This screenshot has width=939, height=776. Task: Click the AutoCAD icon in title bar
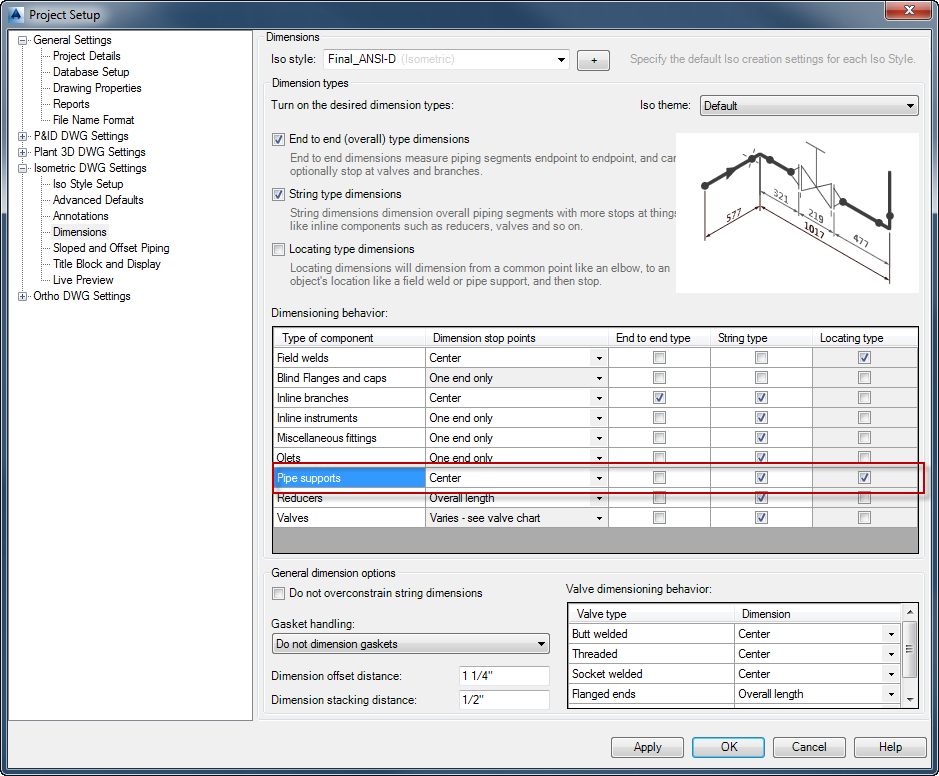(16, 14)
